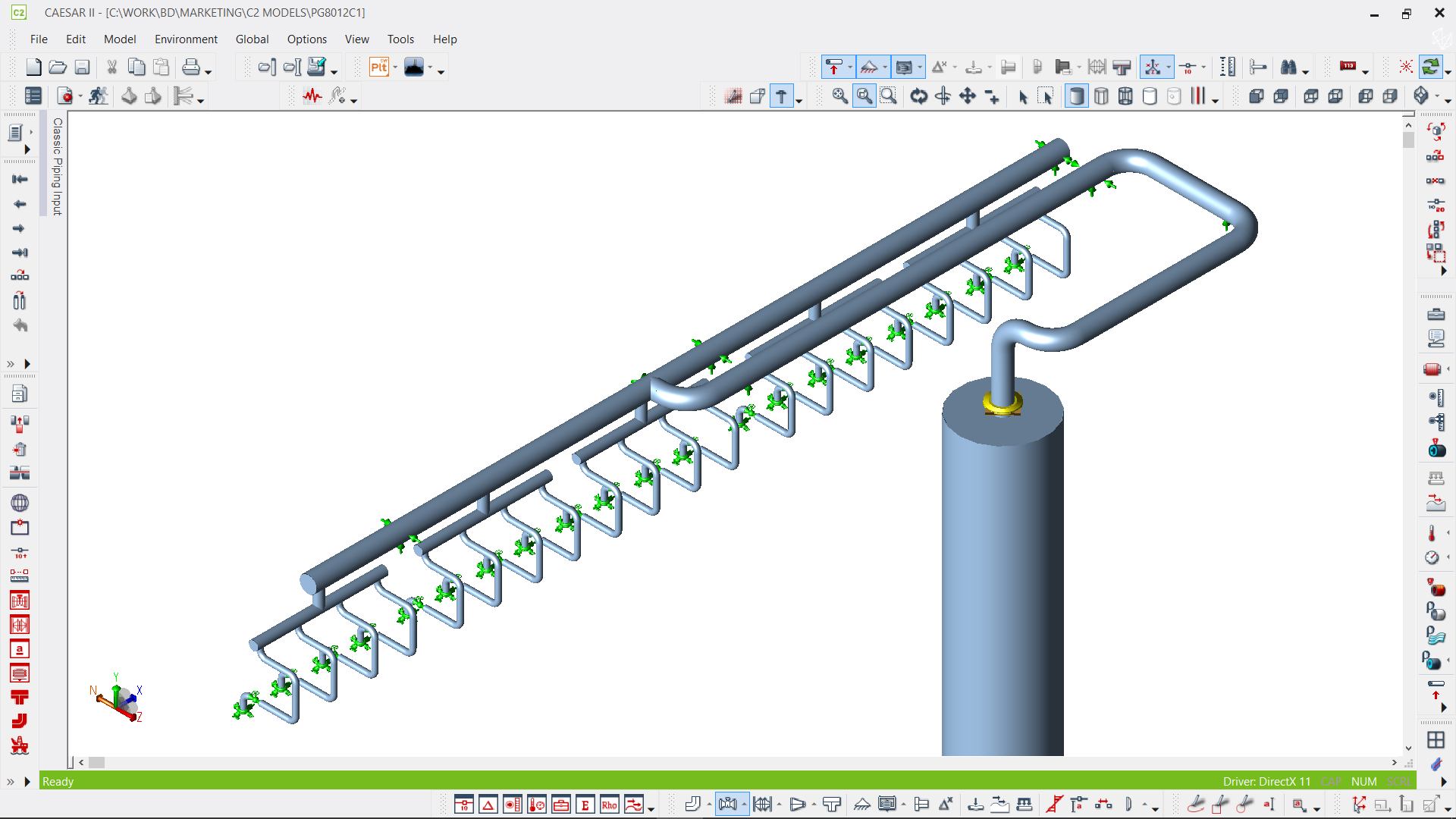Select the Pan view tool

[968, 96]
